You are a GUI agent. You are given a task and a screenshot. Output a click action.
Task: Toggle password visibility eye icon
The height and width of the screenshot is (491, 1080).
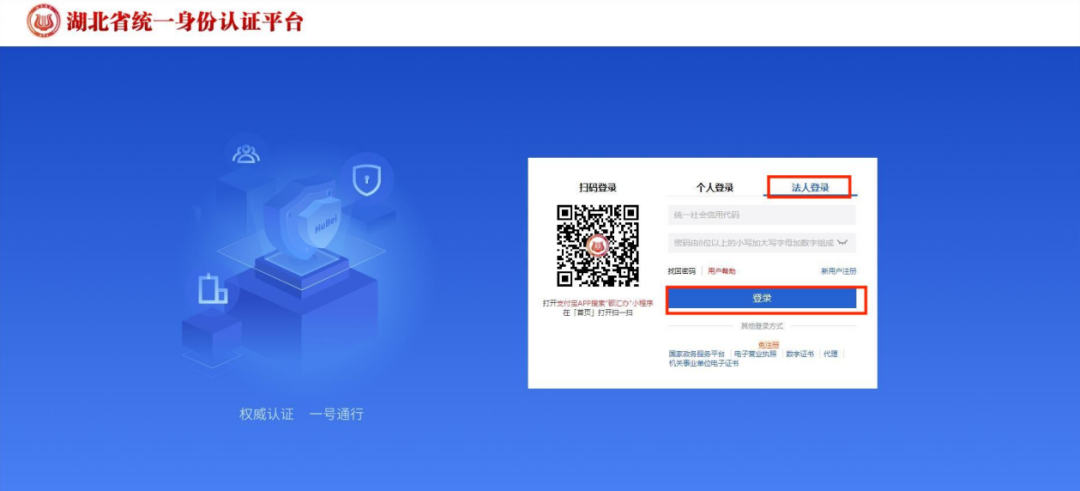(845, 243)
